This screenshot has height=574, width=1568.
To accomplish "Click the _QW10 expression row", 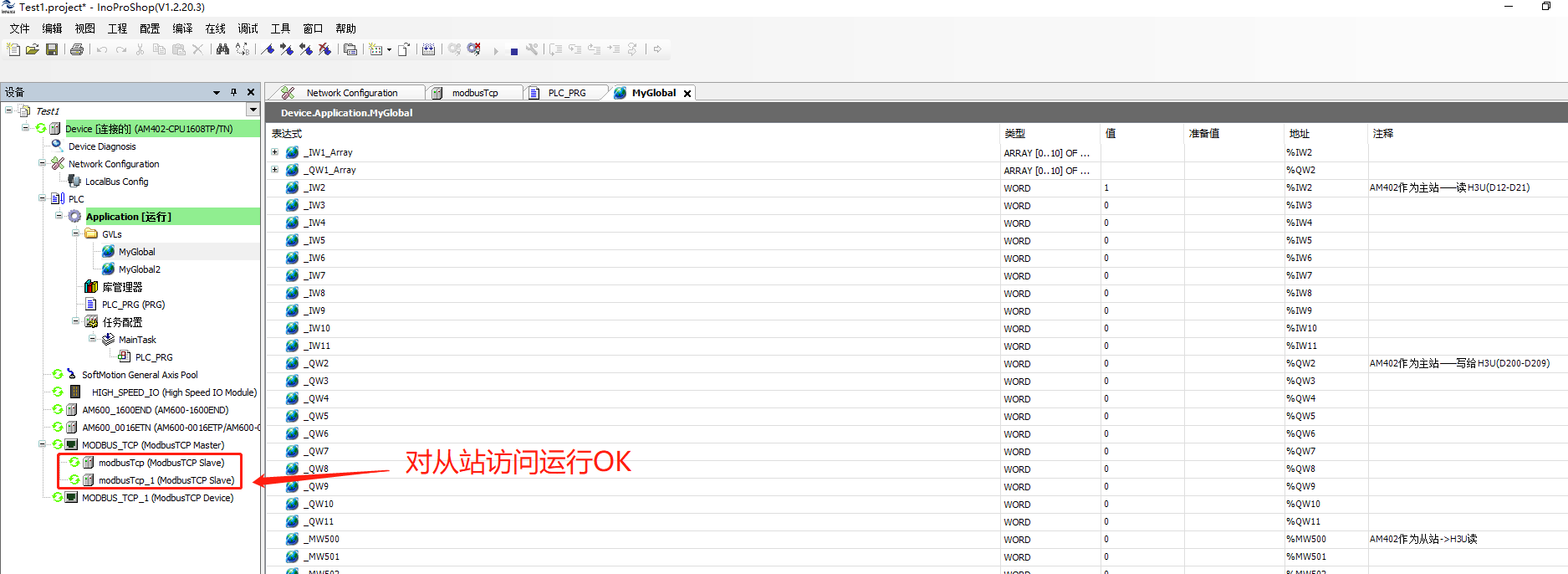I will coord(635,504).
